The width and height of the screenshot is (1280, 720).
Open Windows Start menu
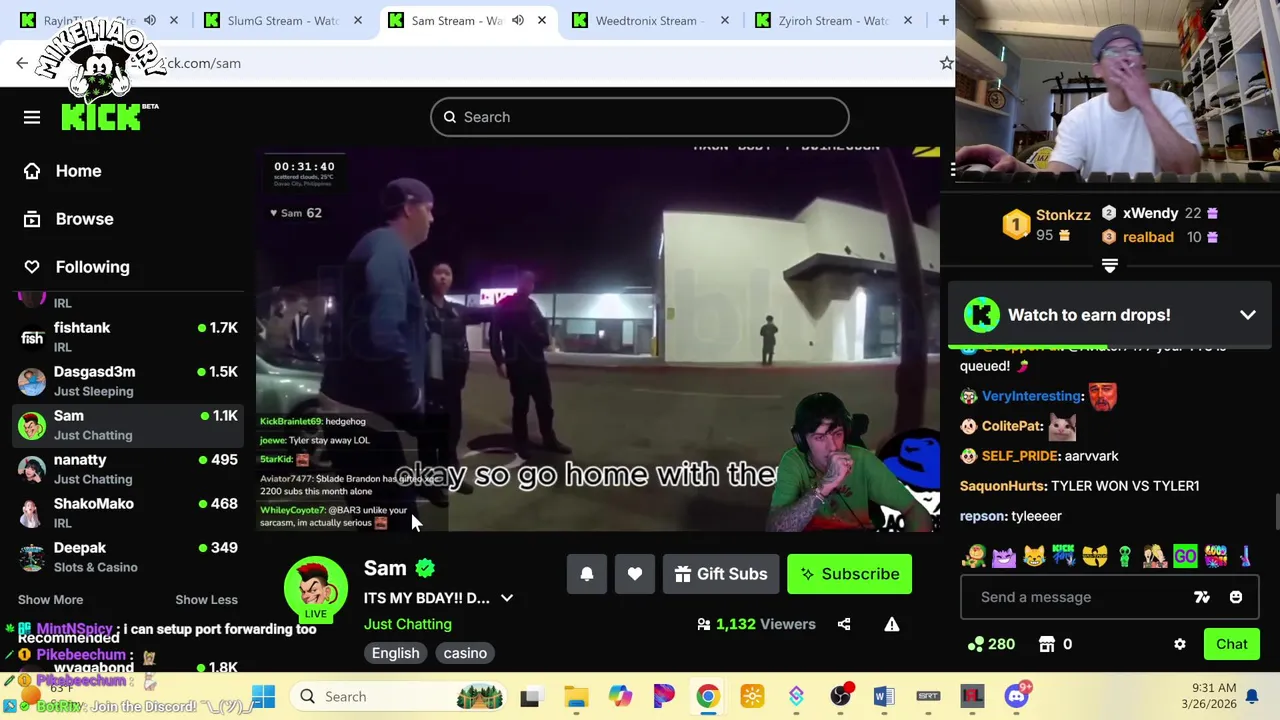coord(263,696)
